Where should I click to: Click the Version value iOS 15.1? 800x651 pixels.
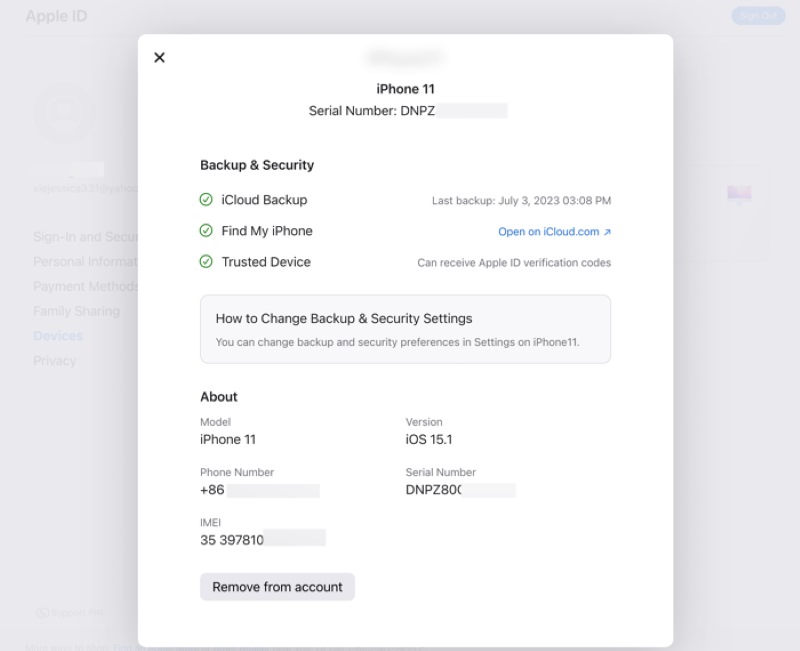[x=429, y=439]
